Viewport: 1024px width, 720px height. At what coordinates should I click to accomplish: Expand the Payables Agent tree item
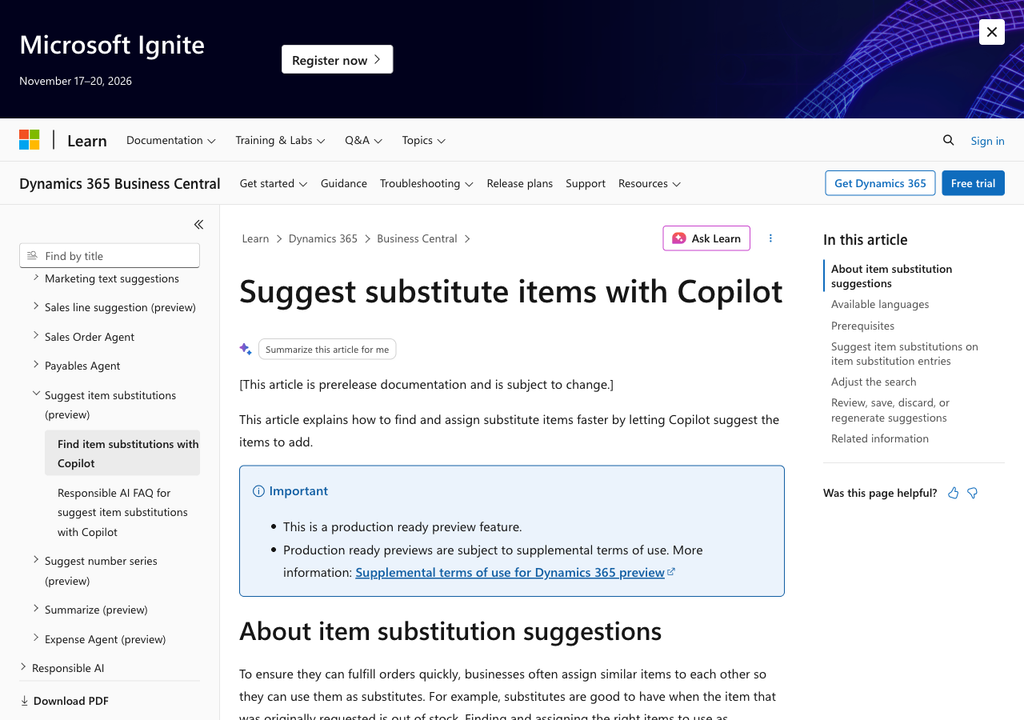(x=36, y=365)
